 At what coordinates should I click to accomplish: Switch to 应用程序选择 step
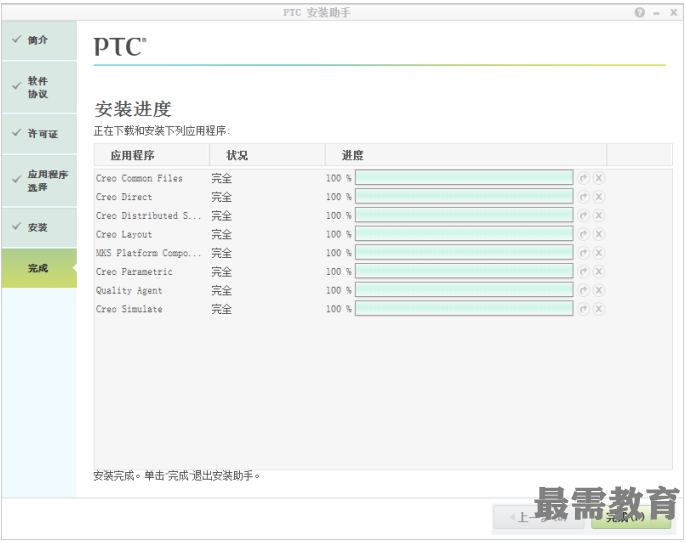[39, 180]
